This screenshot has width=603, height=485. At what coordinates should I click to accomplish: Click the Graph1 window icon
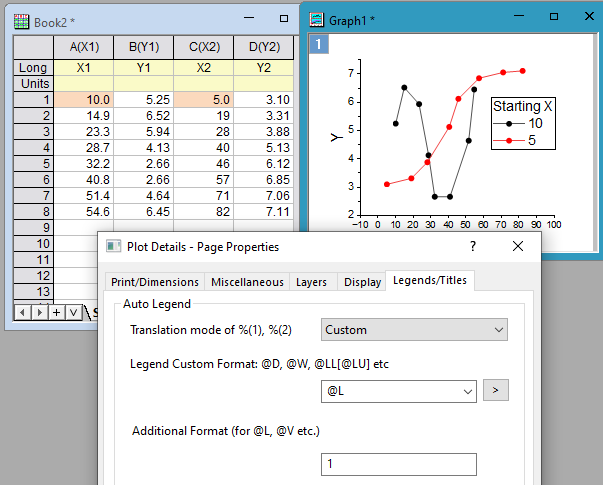pos(318,18)
